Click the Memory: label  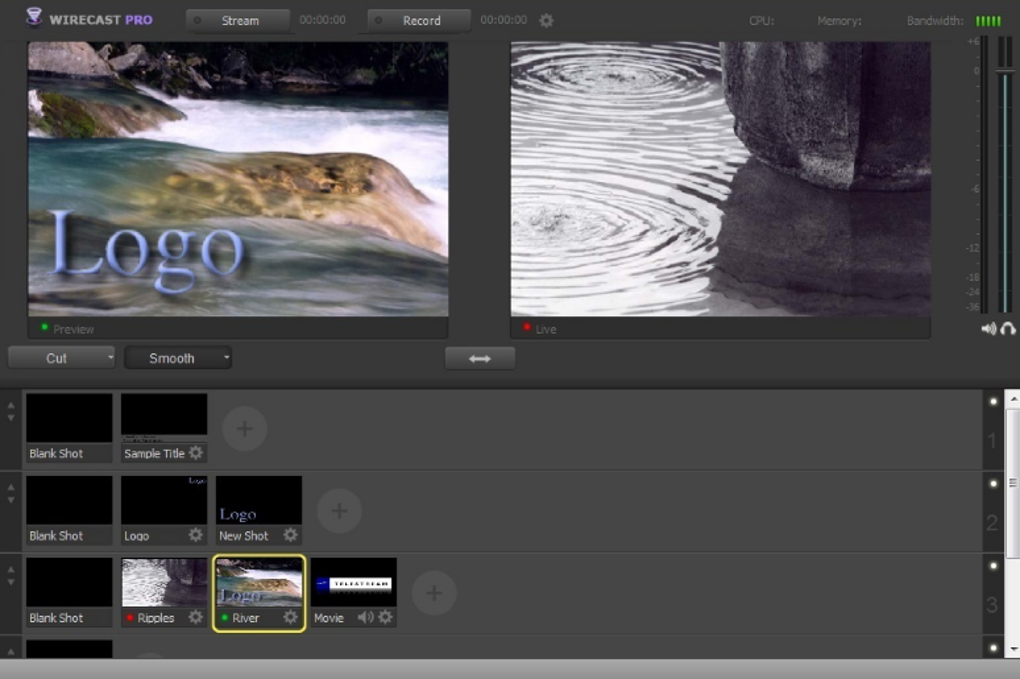pos(839,21)
